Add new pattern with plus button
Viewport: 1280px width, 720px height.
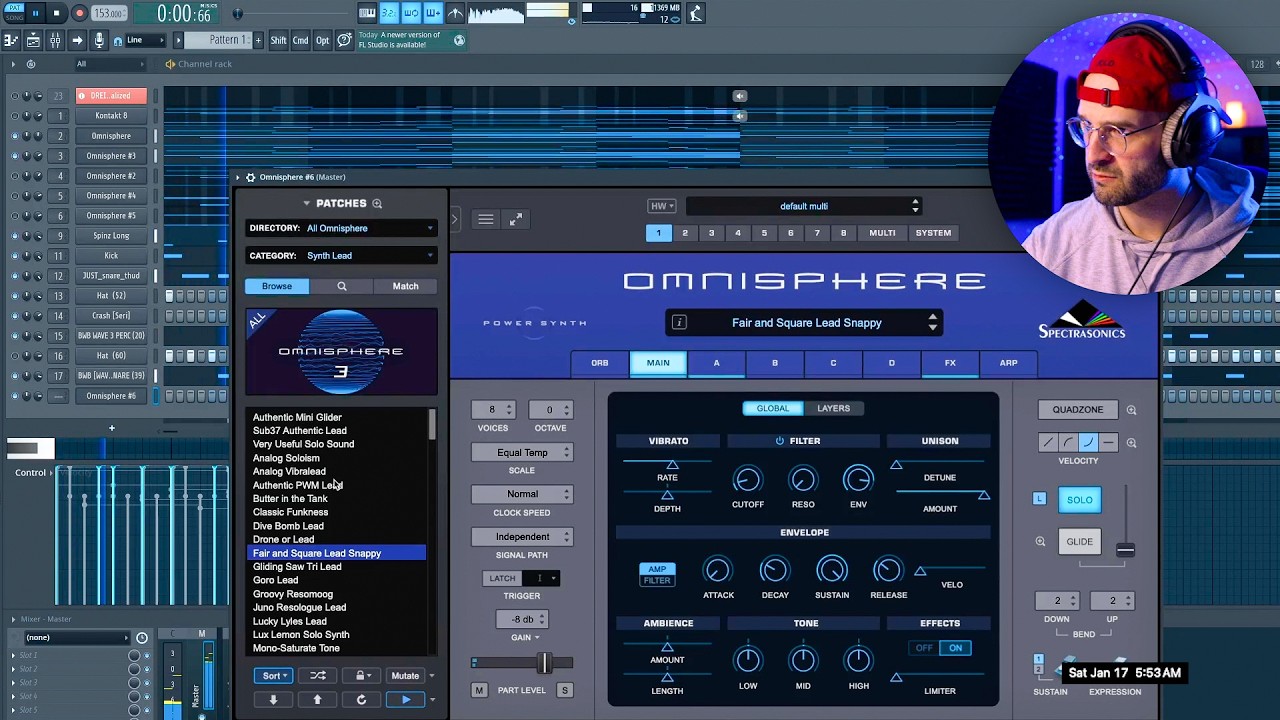258,40
